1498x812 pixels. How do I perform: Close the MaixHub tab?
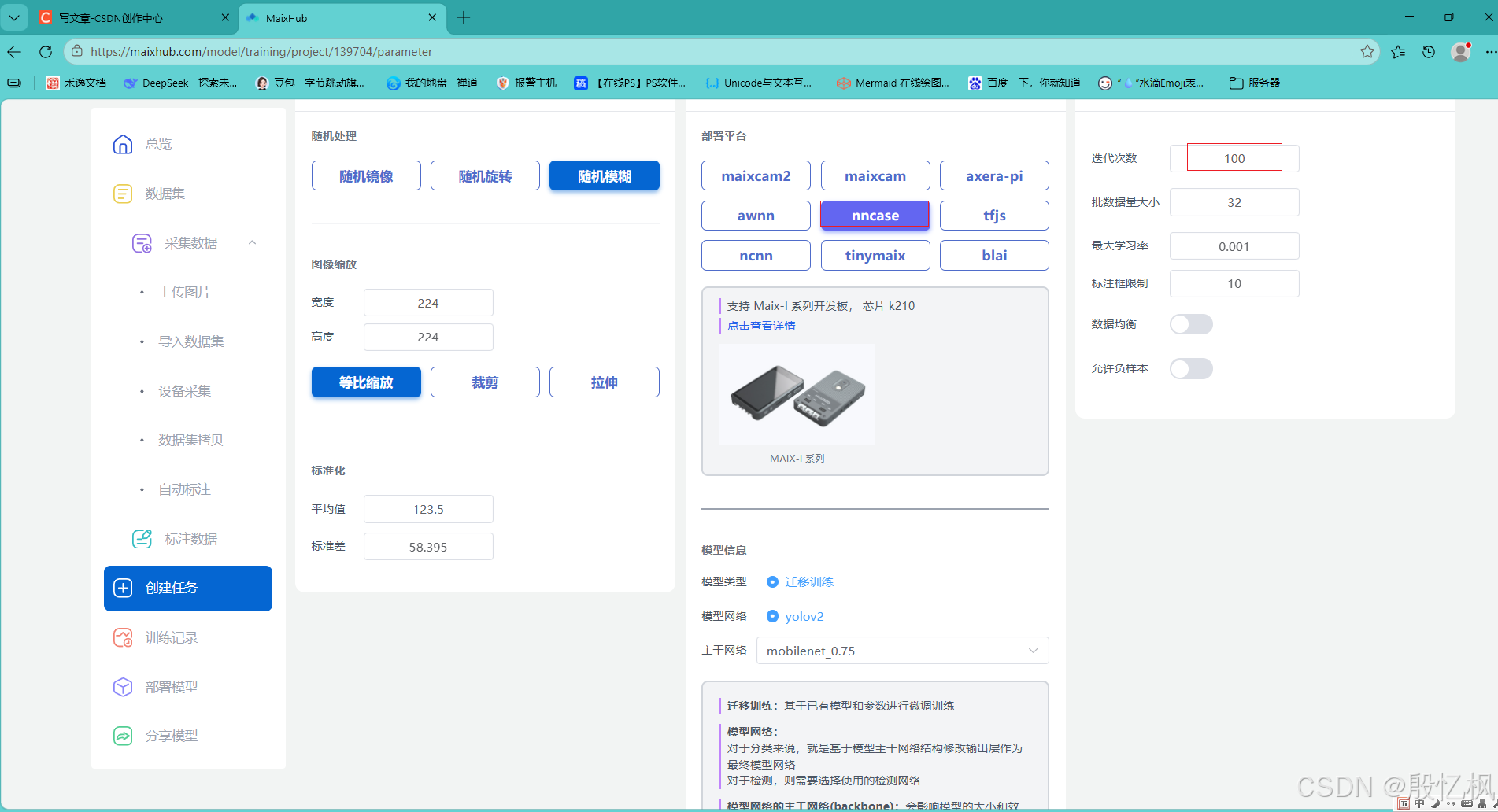coord(432,17)
